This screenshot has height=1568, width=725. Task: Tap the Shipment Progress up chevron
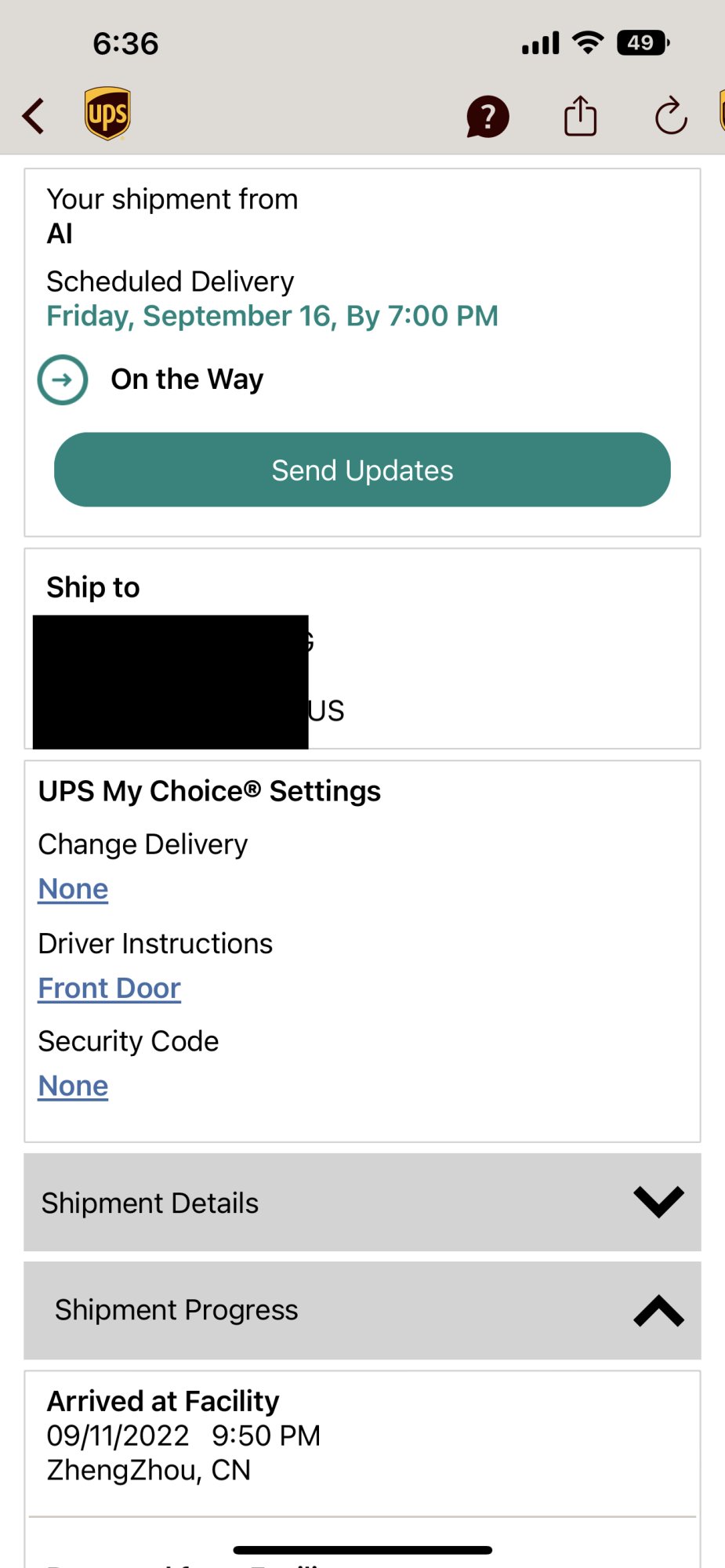tap(658, 1310)
